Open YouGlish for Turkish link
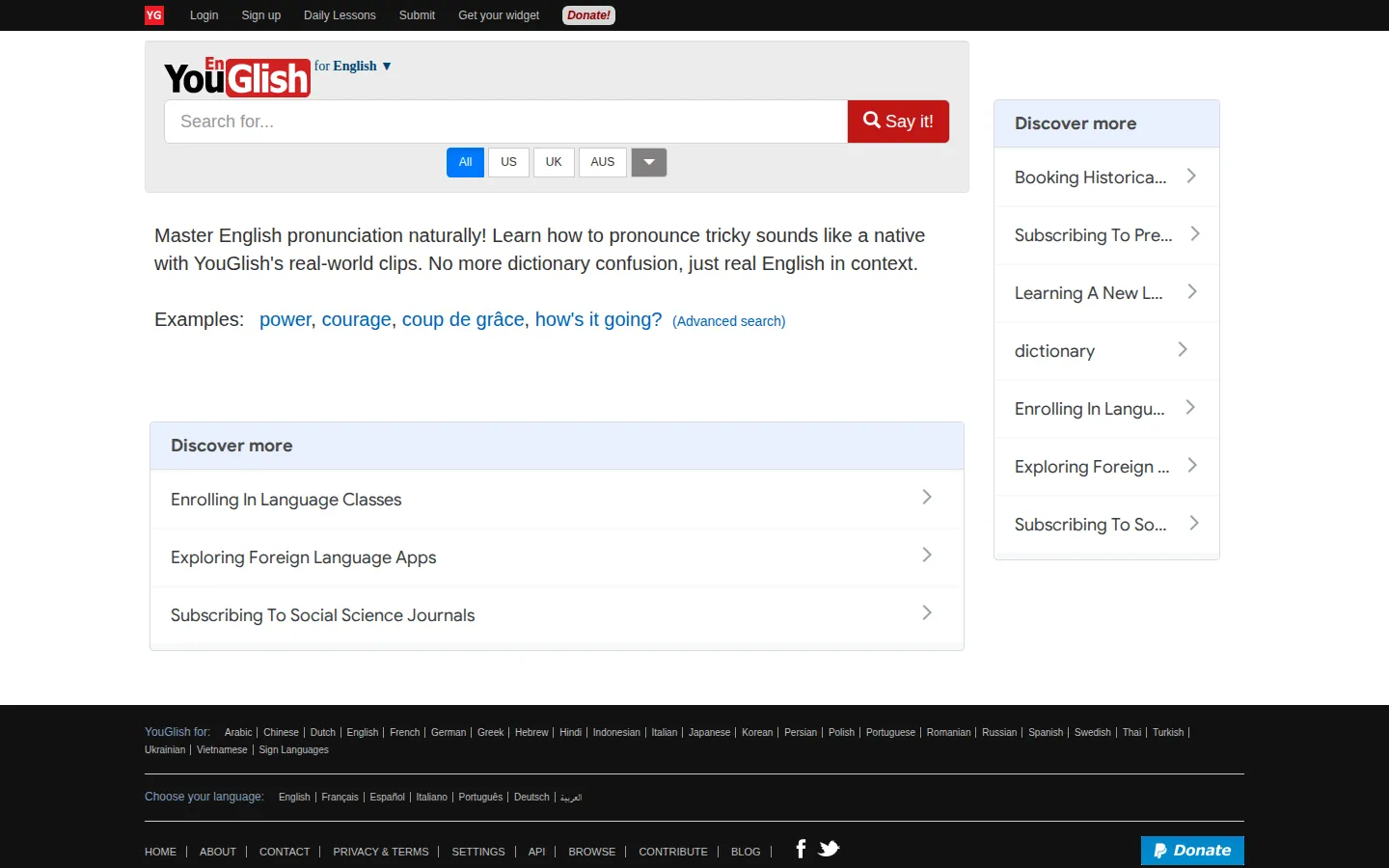The width and height of the screenshot is (1389, 868). click(1168, 732)
